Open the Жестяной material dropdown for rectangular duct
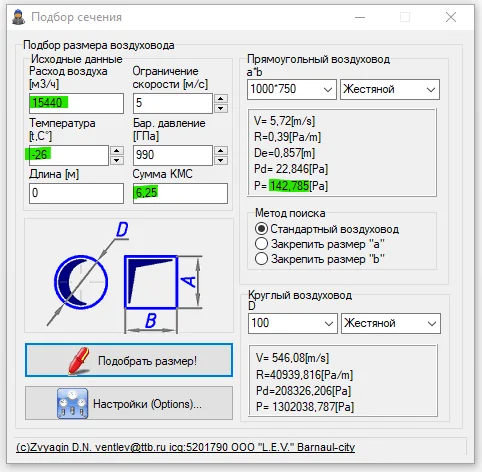482x472 pixels. click(390, 89)
